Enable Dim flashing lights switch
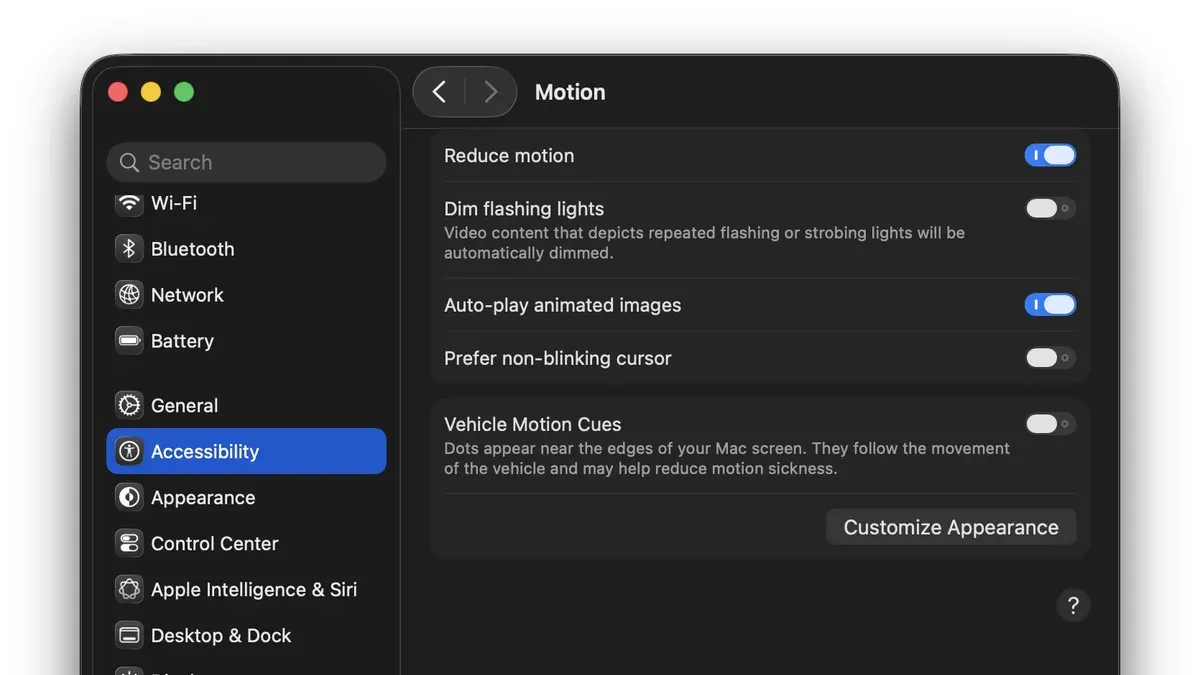Image resolution: width=1200 pixels, height=675 pixels. [x=1050, y=208]
